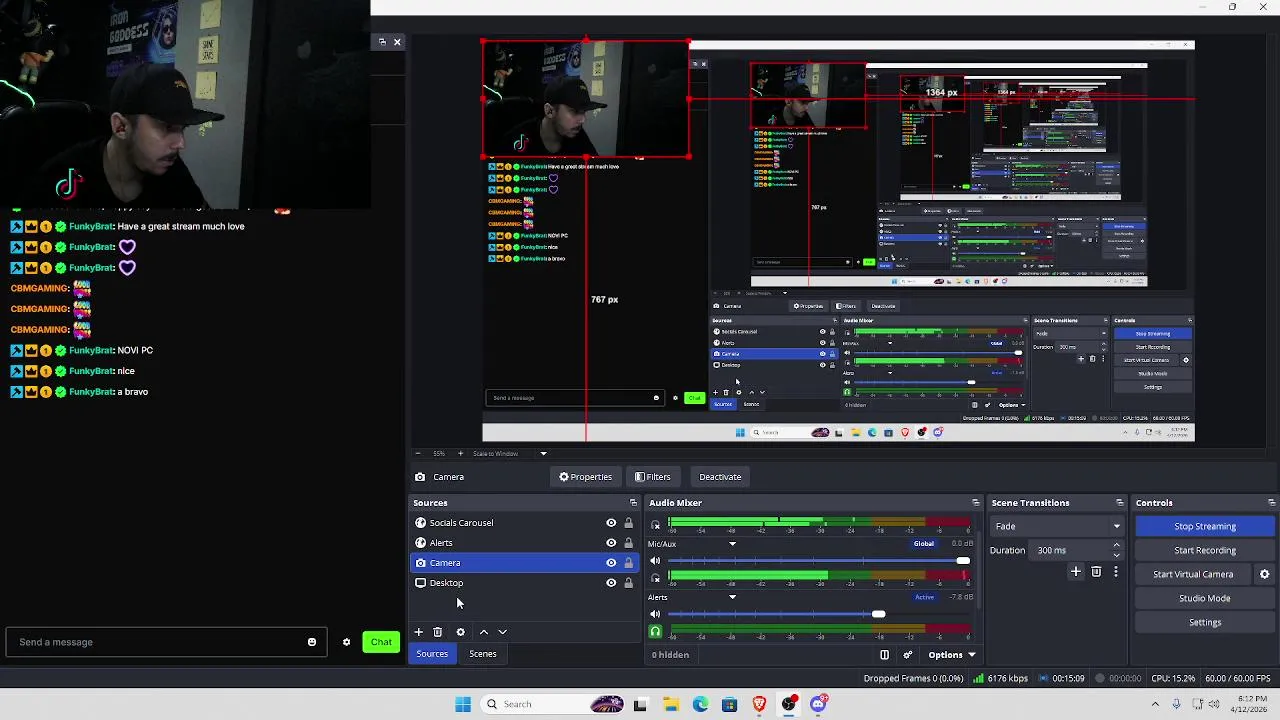Toggle lock on Desktop source
Screen dimensions: 1280x720
pyautogui.click(x=628, y=583)
